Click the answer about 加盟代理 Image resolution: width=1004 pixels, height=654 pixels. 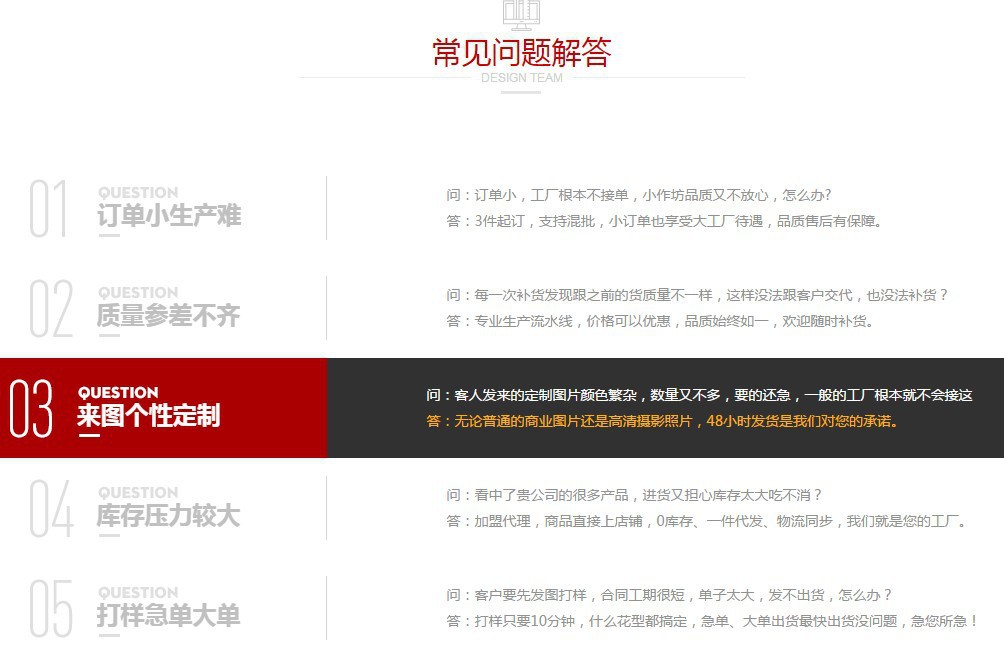(x=706, y=521)
